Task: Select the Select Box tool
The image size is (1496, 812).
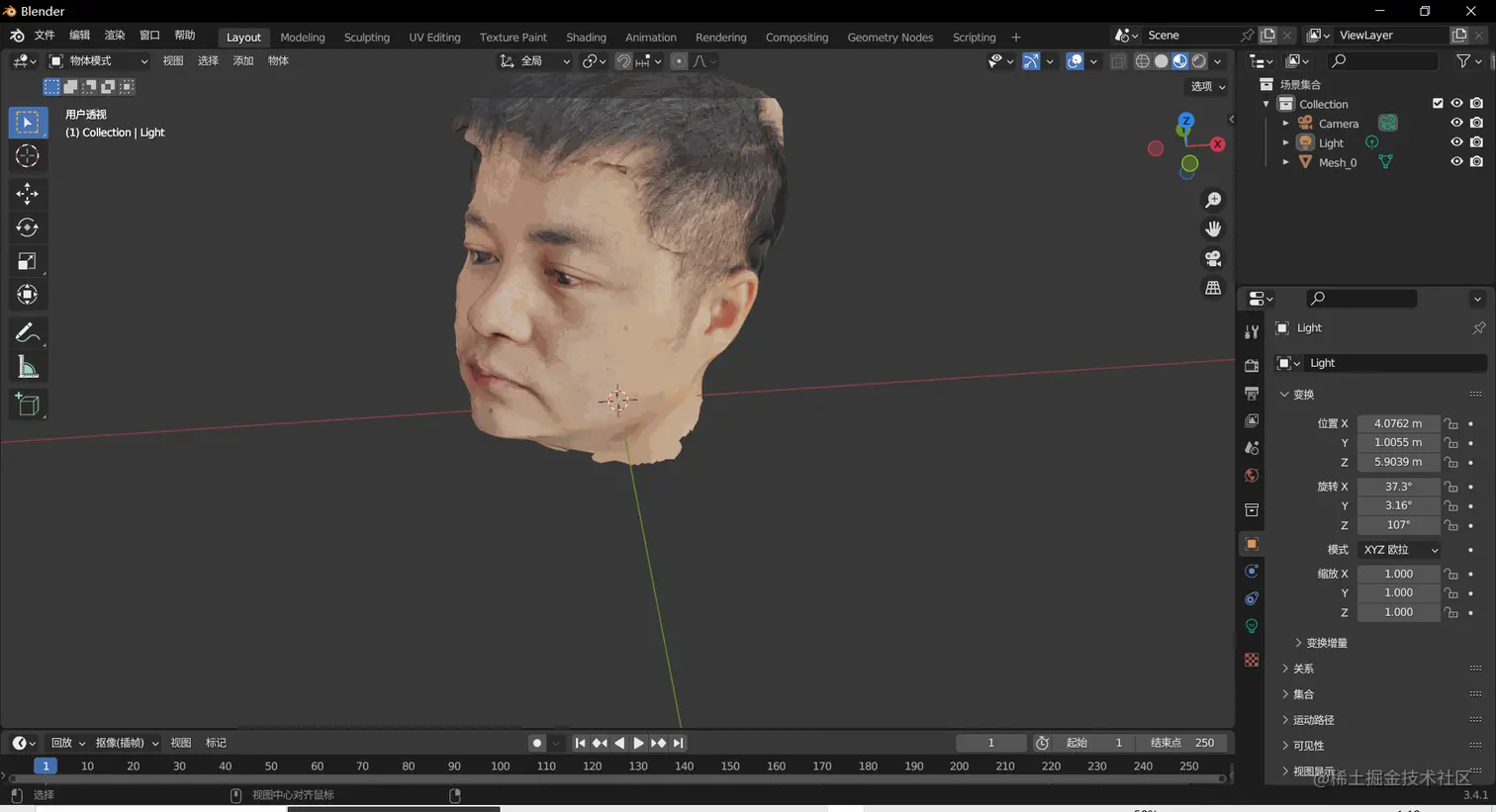Action: tap(28, 123)
